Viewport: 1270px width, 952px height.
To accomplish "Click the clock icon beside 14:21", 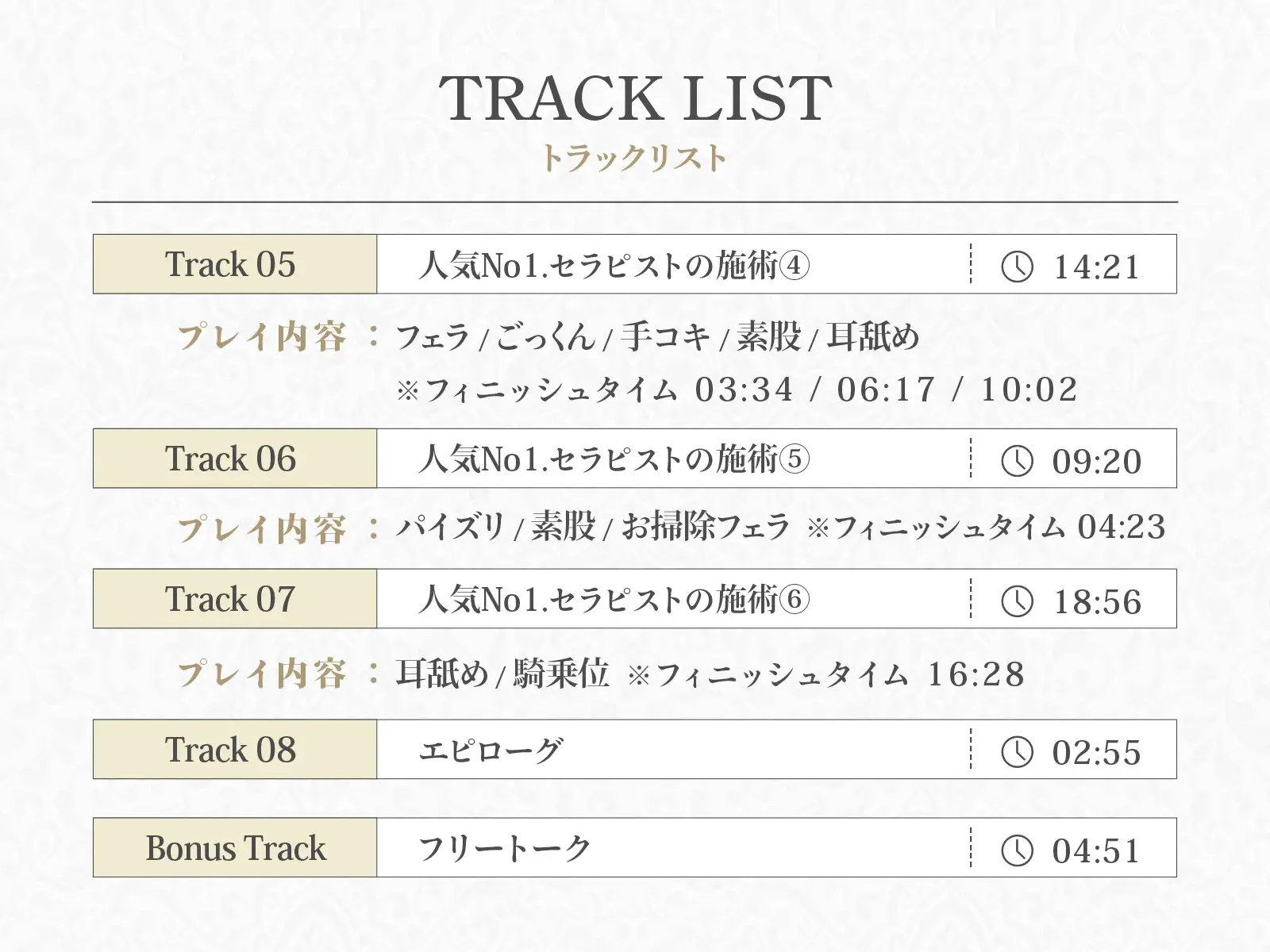I will [1017, 266].
